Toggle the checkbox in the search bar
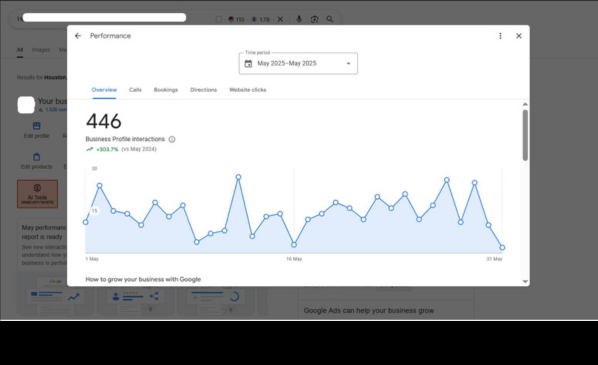The height and width of the screenshot is (365, 598). click(x=219, y=19)
